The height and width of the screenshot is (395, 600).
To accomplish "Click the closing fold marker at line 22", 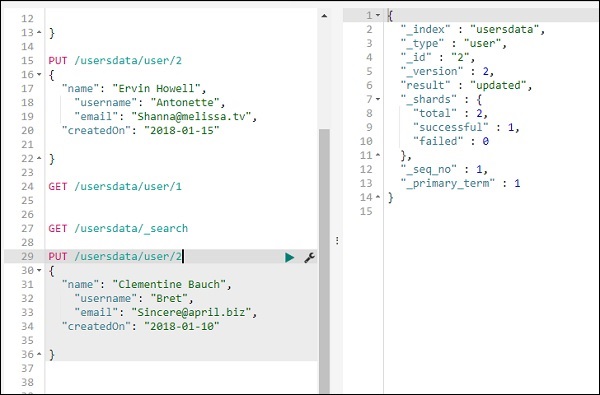I will 39,158.
